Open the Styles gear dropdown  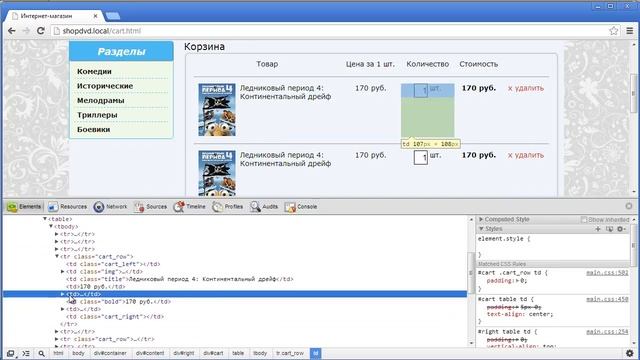point(621,229)
